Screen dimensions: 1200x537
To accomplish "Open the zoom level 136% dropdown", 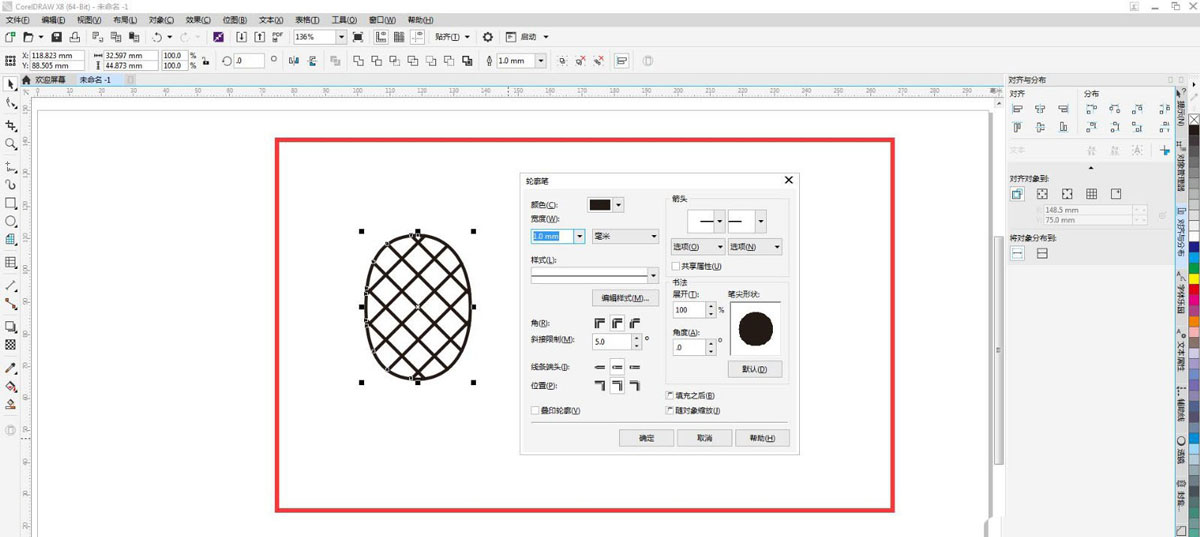I will (341, 37).
